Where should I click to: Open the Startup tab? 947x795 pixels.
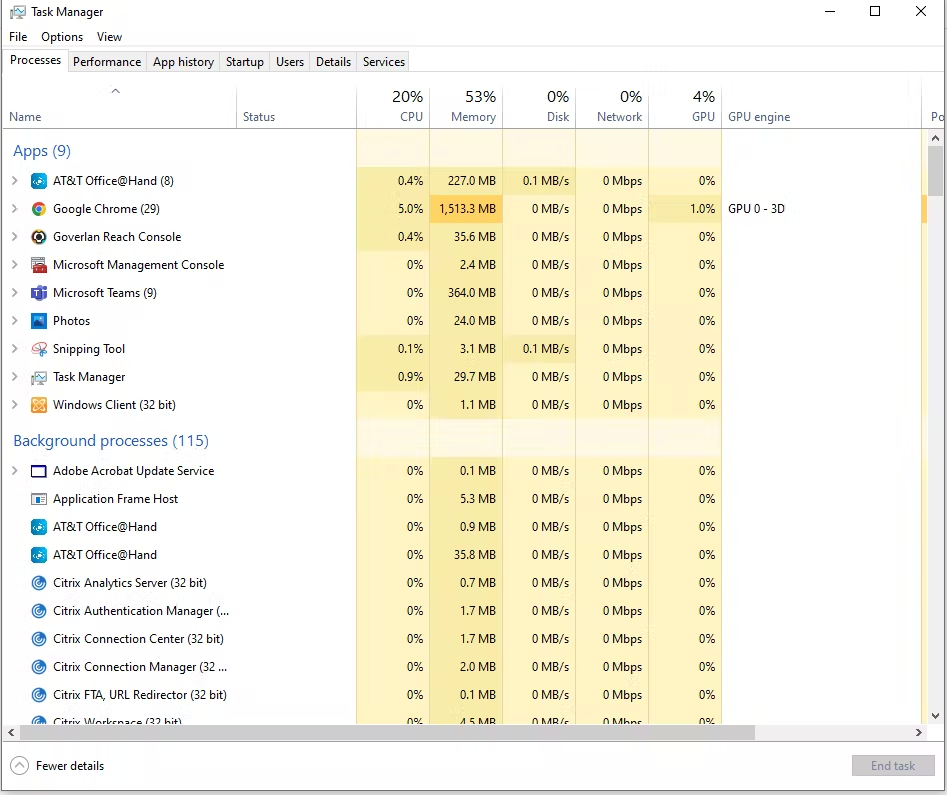click(244, 61)
